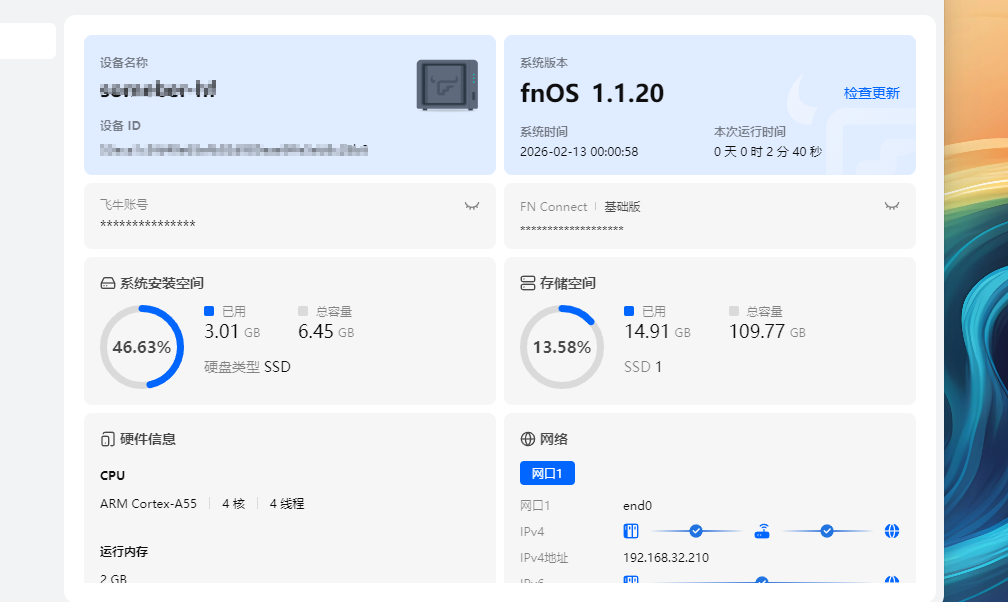This screenshot has width=1008, height=602.
Task: Click the 4 线程 thread count
Action: coord(287,504)
